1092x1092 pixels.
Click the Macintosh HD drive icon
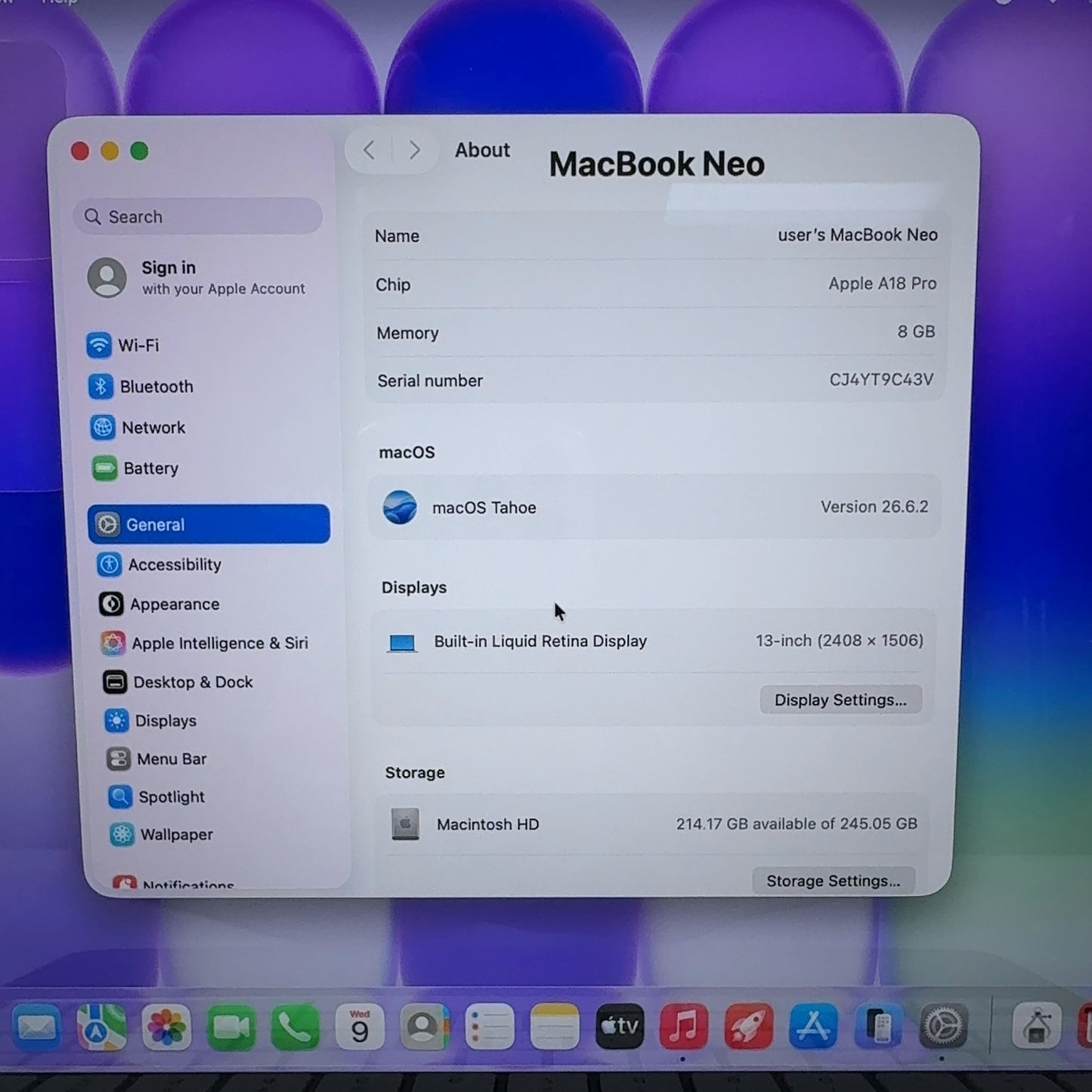coord(405,824)
